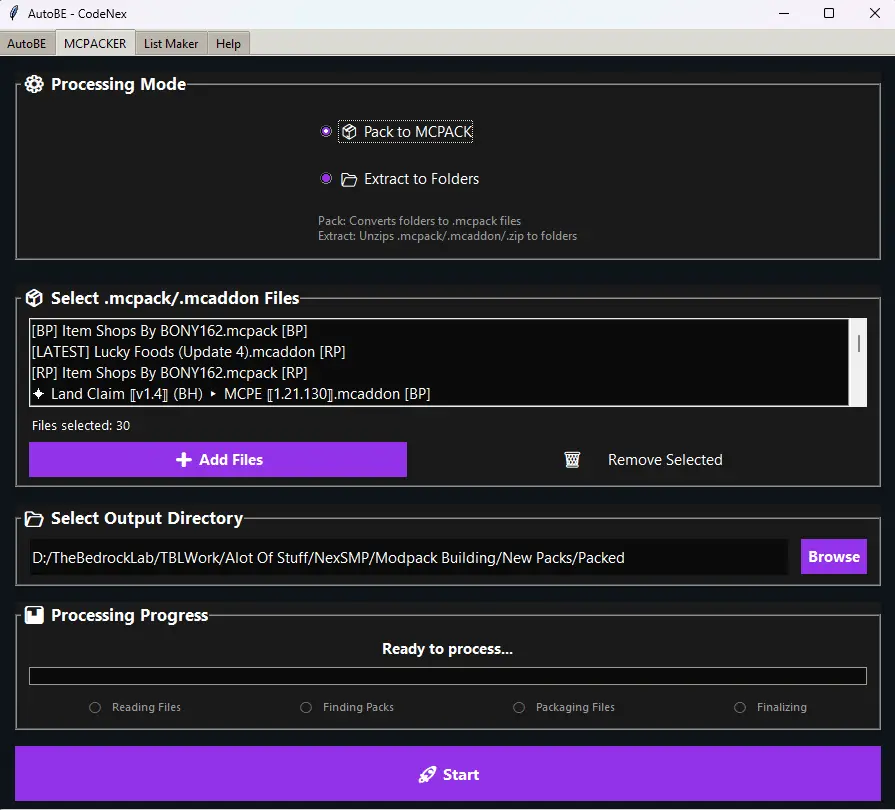
Task: Select the Pack to MCPACK radio button
Action: point(326,132)
